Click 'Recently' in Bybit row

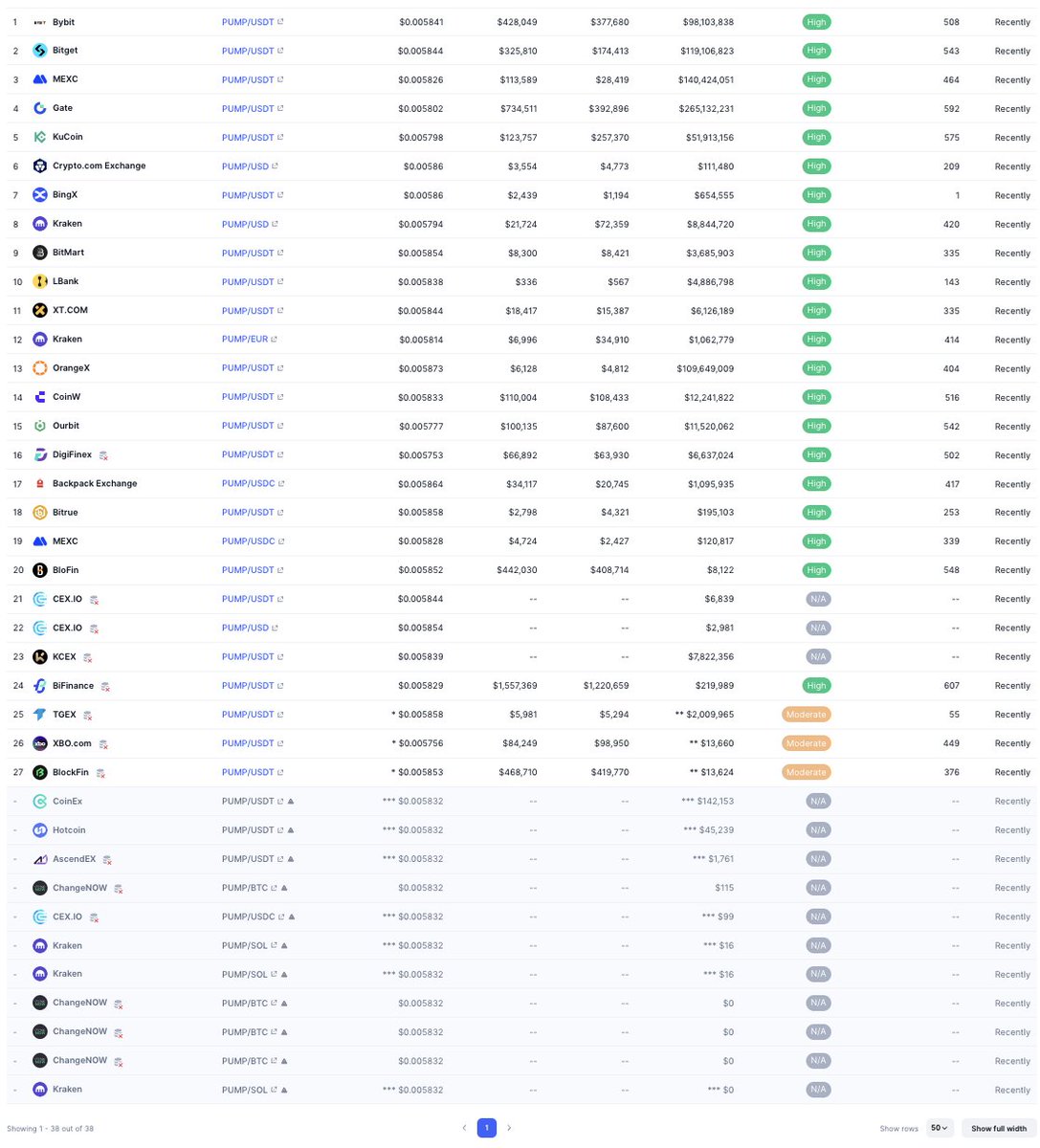tap(1012, 22)
